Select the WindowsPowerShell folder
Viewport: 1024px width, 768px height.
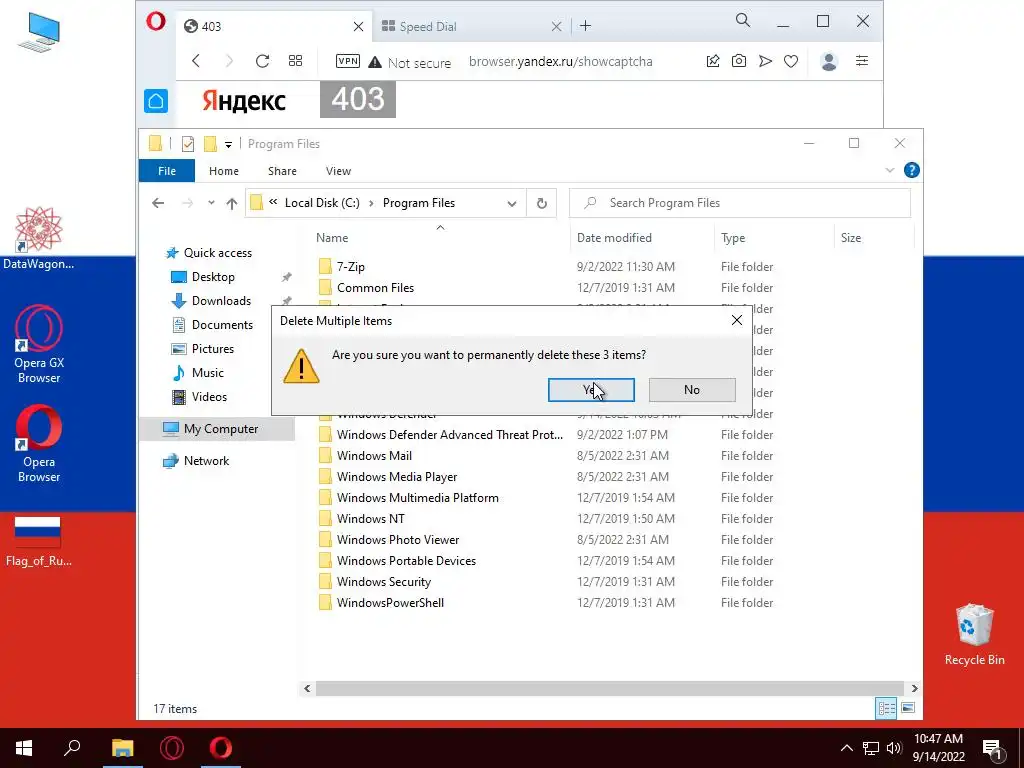pyautogui.click(x=390, y=603)
